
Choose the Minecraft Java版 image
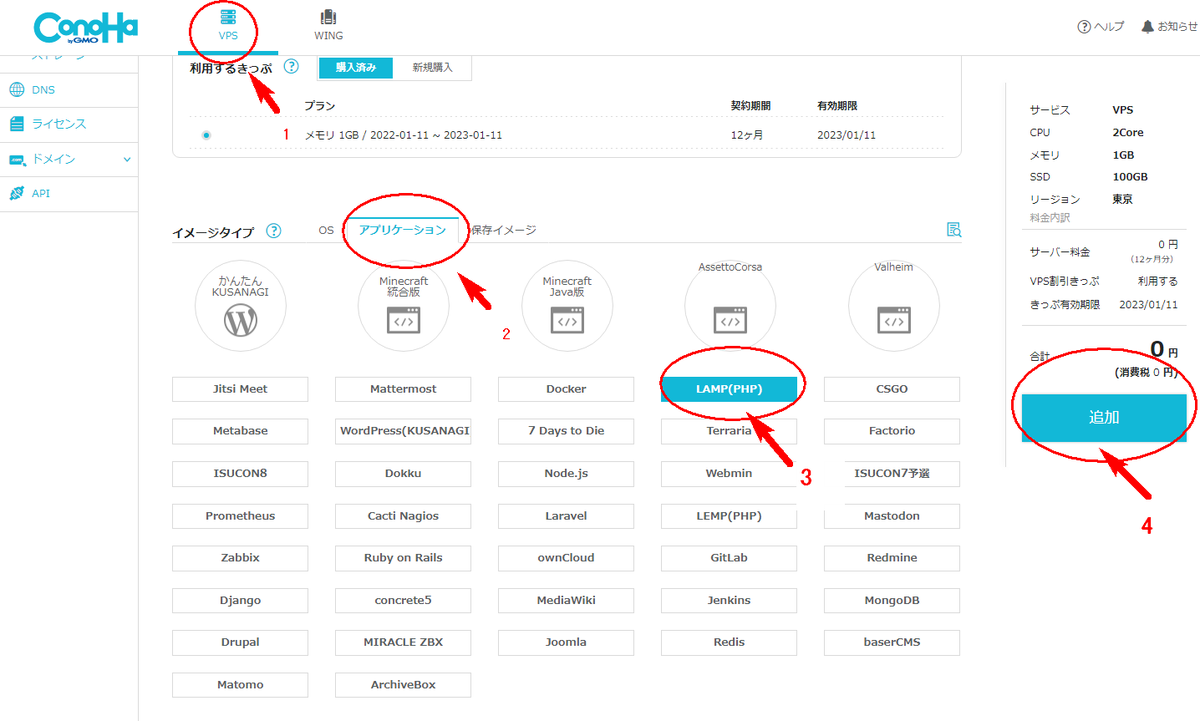point(567,305)
